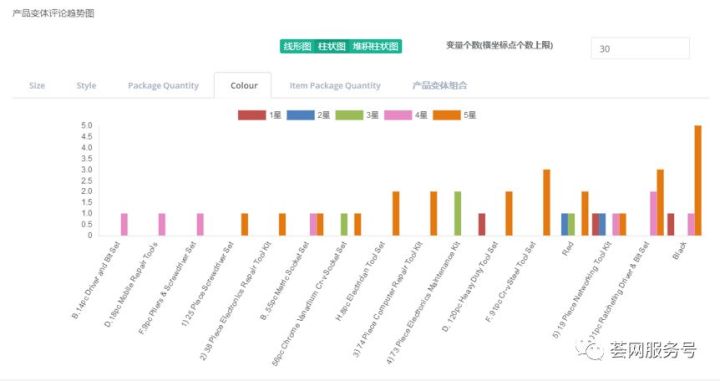Click the tallest orange bar for Black
The width and height of the screenshot is (720, 381).
pos(698,180)
